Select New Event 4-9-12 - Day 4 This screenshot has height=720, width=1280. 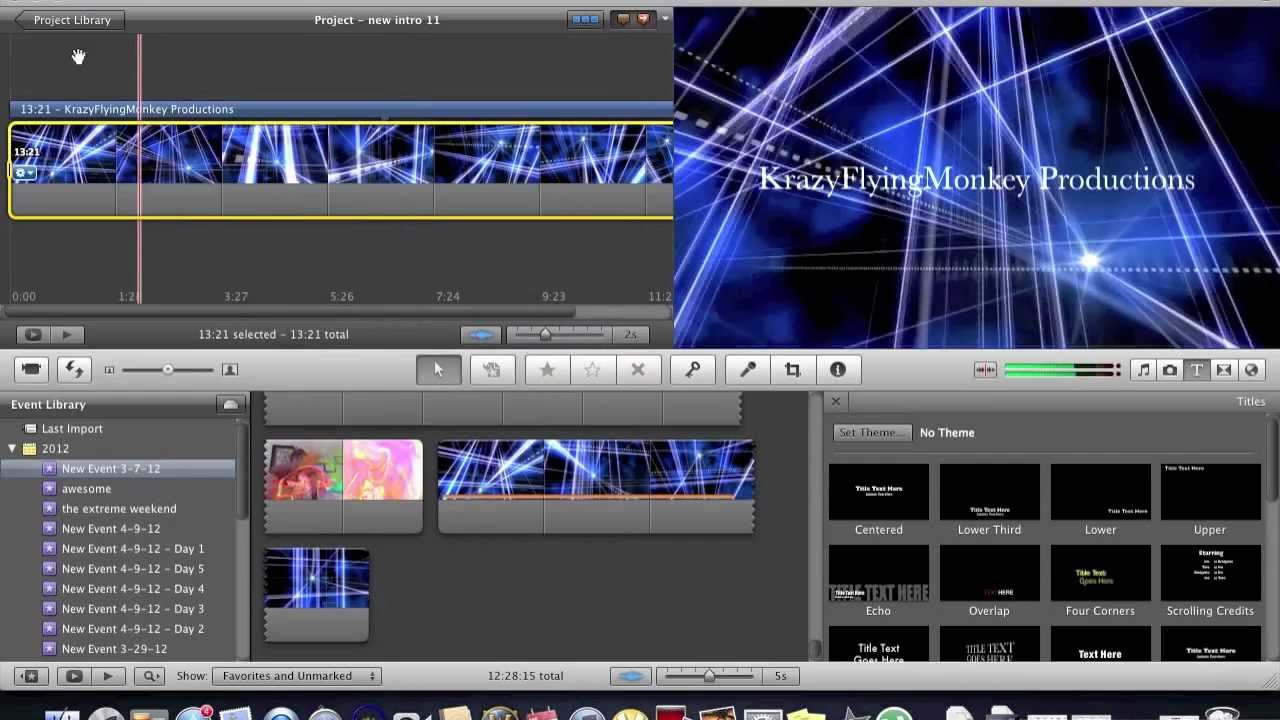(133, 589)
